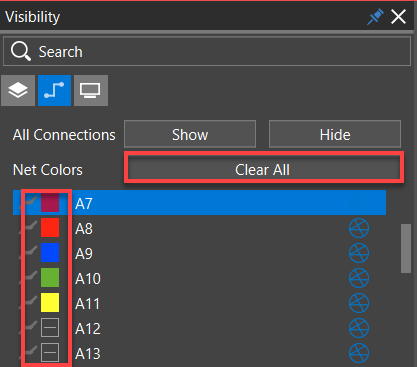This screenshot has height=367, width=417.
Task: Show all connections
Action: (x=190, y=134)
